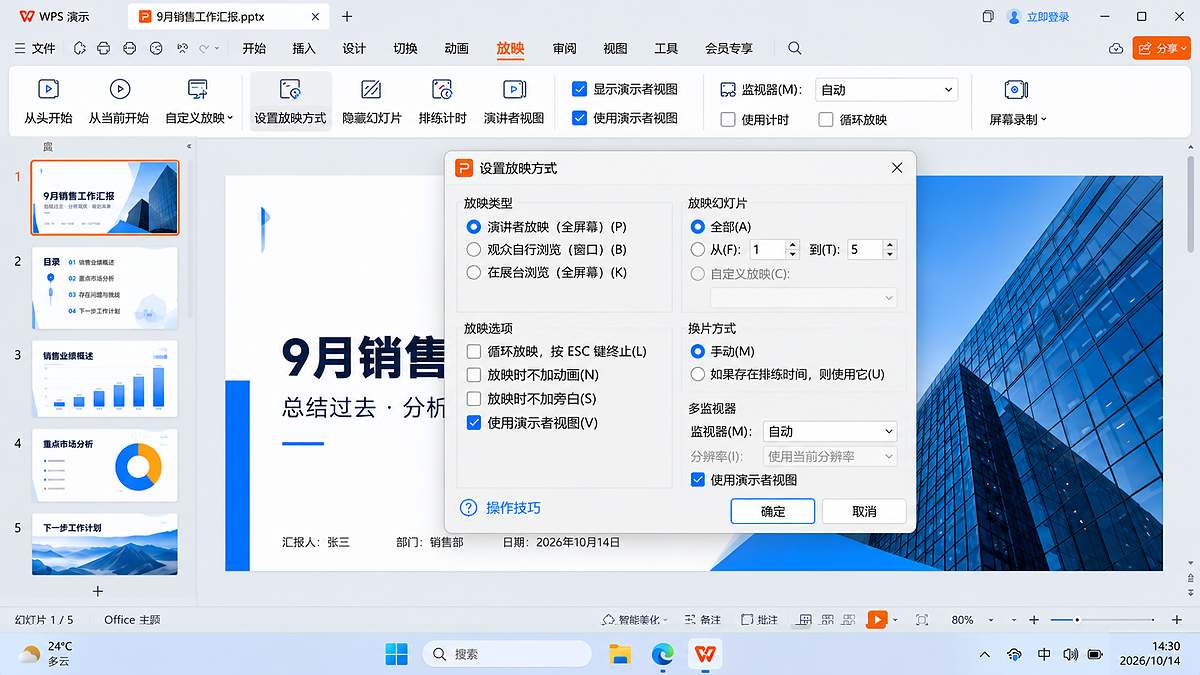Open the 分享 dropdown arrow
Screen dimensions: 1200x675
pos(1184,48)
